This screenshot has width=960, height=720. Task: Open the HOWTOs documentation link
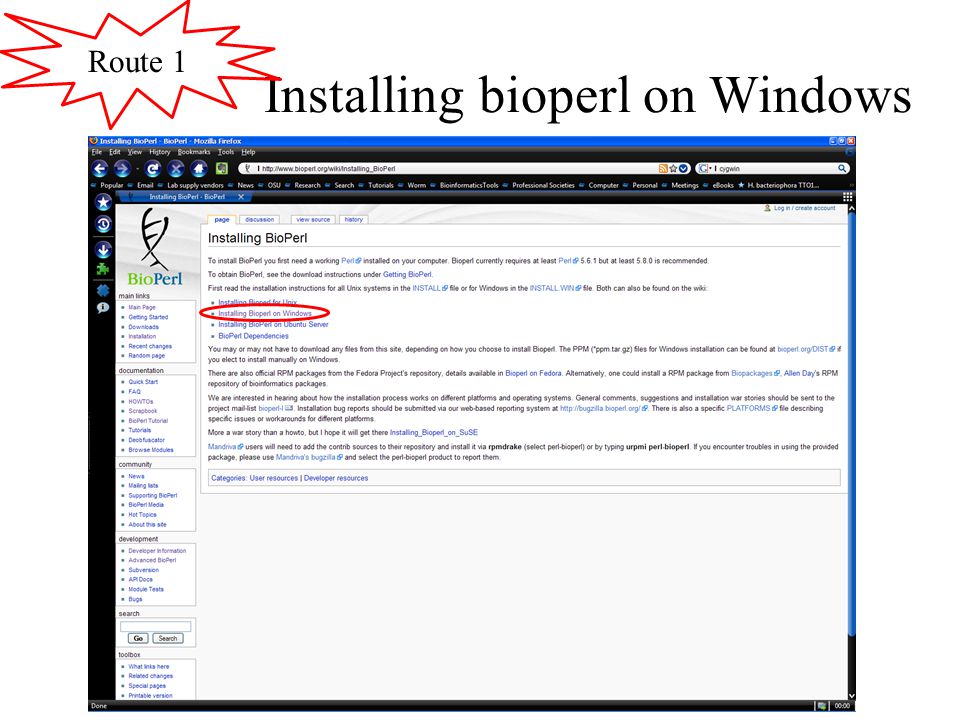tap(140, 402)
